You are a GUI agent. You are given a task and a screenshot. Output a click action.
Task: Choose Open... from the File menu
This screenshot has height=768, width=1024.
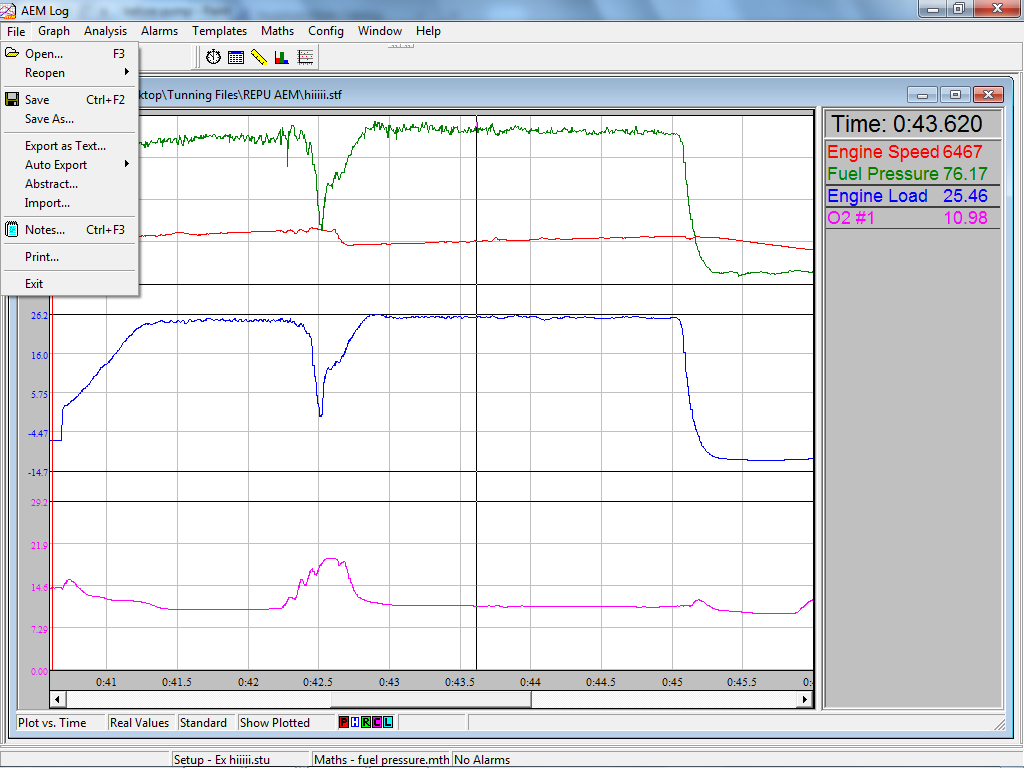click(x=70, y=54)
